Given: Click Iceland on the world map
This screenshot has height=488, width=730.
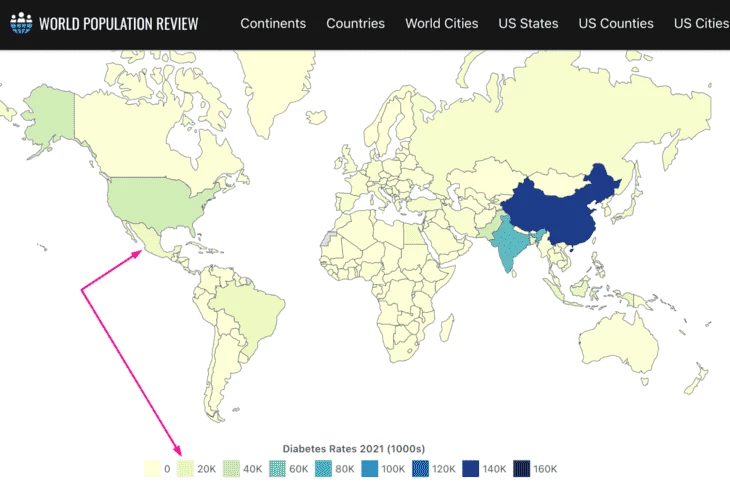Looking at the screenshot, I should [317, 116].
